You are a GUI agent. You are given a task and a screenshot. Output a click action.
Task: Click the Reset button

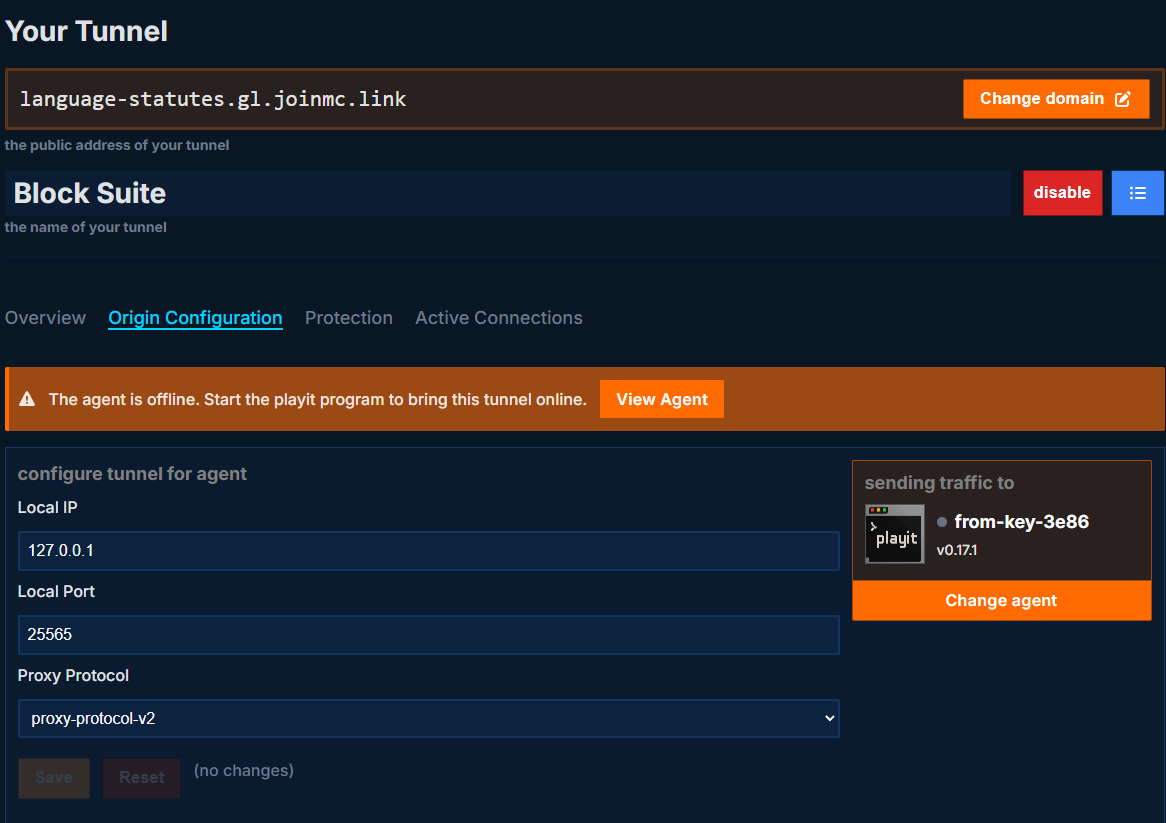[141, 777]
